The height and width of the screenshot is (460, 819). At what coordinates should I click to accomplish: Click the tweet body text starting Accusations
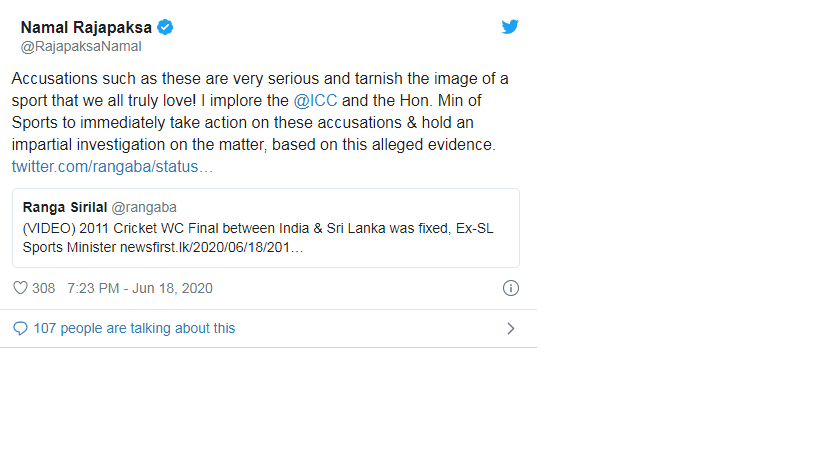pyautogui.click(x=260, y=111)
